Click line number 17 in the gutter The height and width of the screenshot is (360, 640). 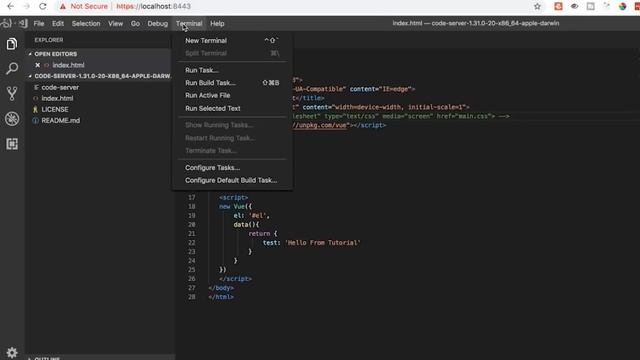pyautogui.click(x=191, y=198)
